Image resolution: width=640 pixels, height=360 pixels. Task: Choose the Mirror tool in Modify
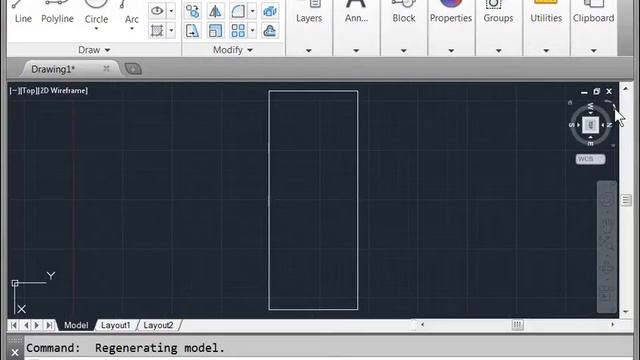215,11
